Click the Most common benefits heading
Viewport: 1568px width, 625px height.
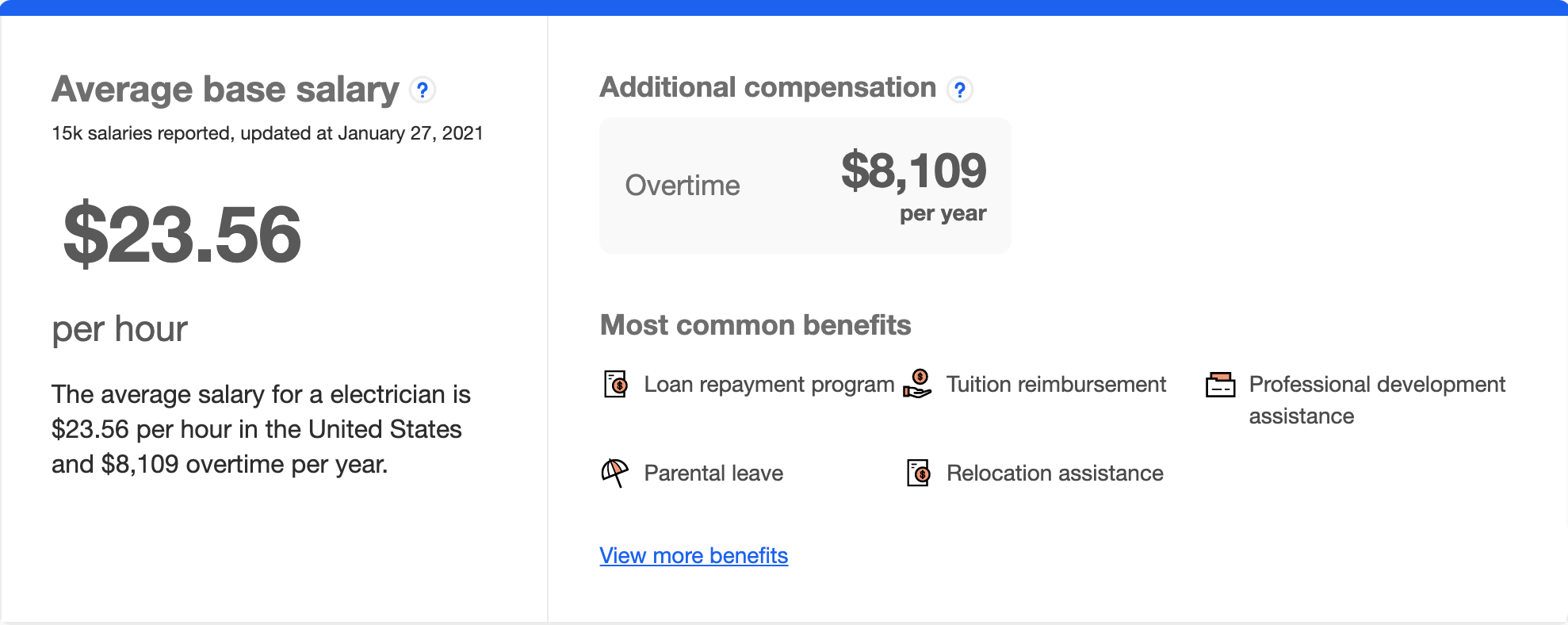[755, 325]
